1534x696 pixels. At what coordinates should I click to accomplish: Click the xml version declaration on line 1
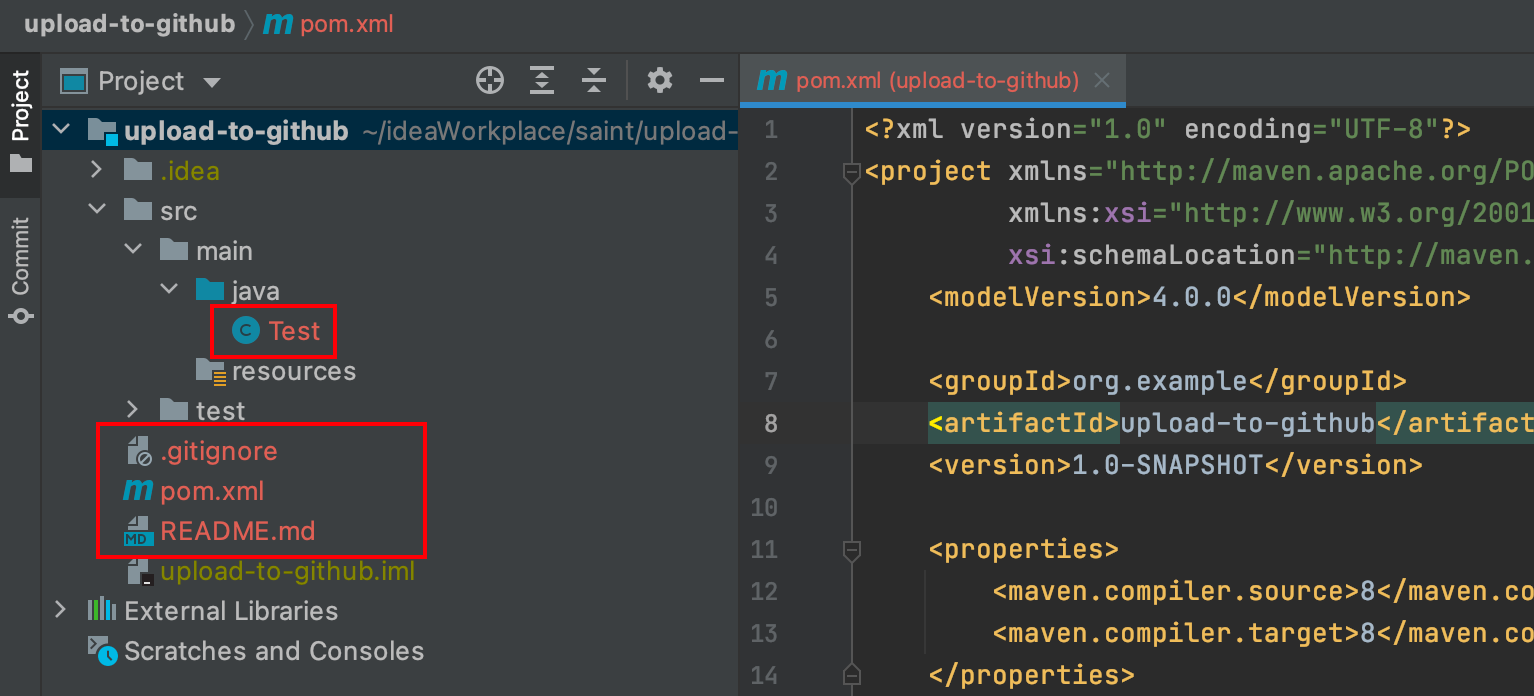point(1167,130)
